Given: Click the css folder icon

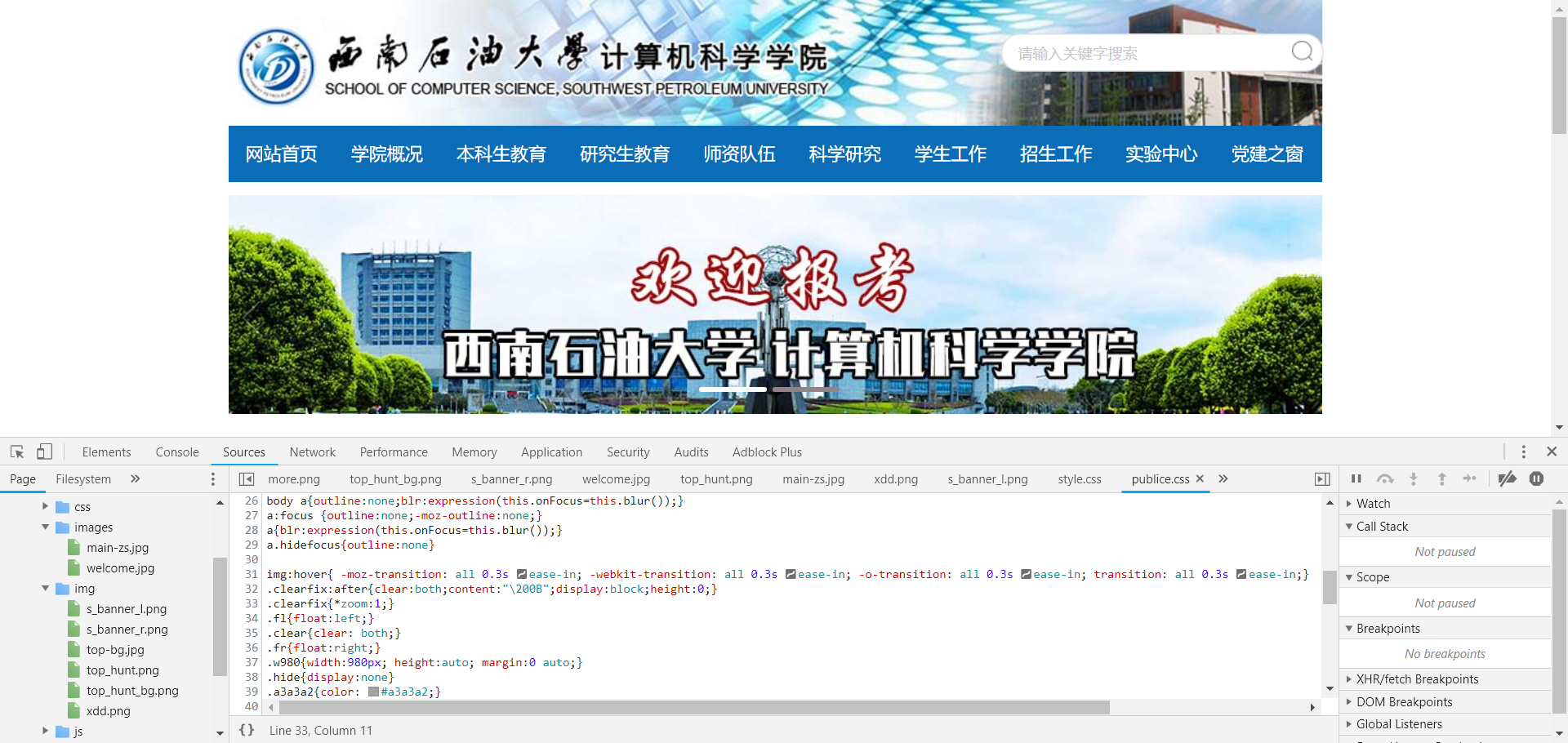Looking at the screenshot, I should point(63,507).
